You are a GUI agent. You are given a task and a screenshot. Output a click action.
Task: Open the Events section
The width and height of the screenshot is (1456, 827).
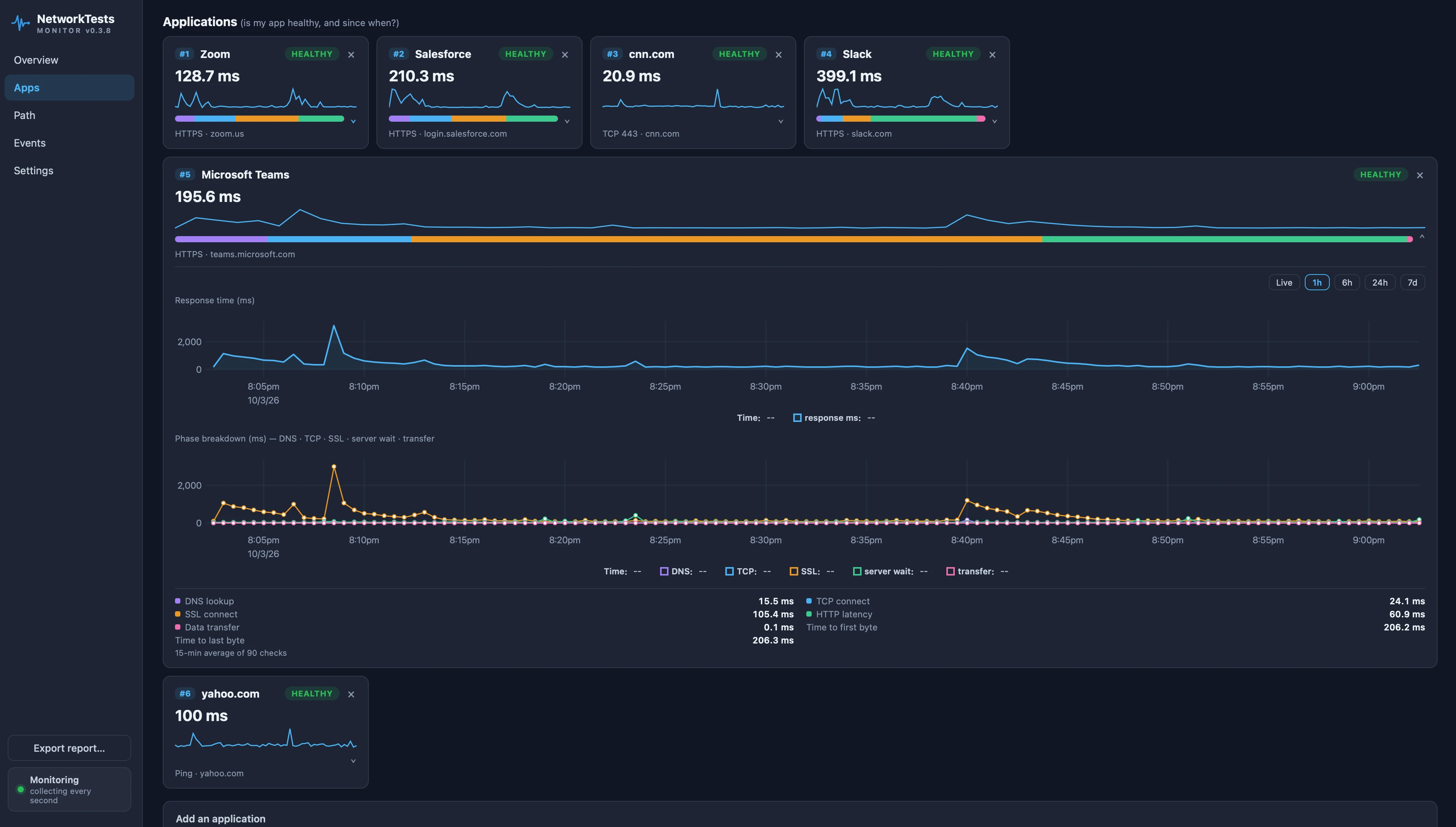coord(69,143)
